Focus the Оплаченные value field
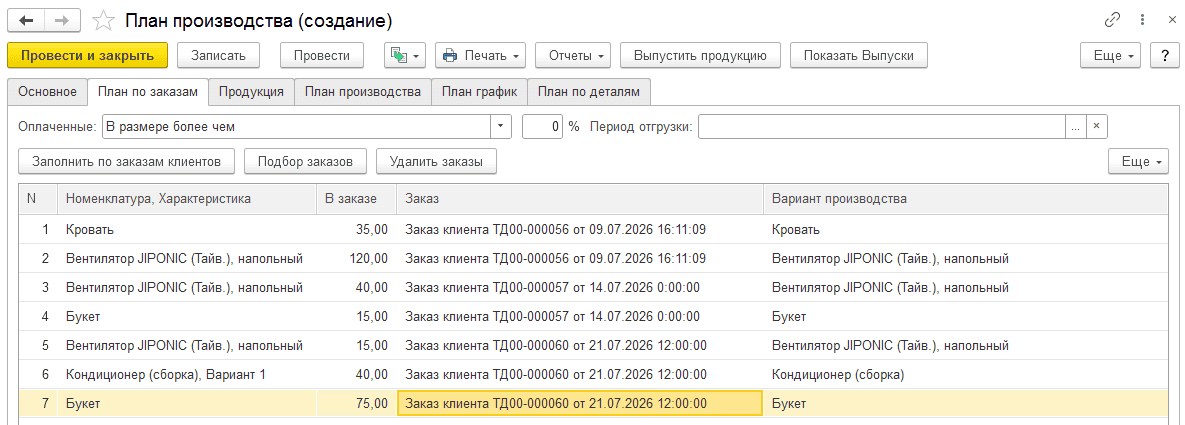Viewport: 1185px width, 425px height. [x=296, y=127]
